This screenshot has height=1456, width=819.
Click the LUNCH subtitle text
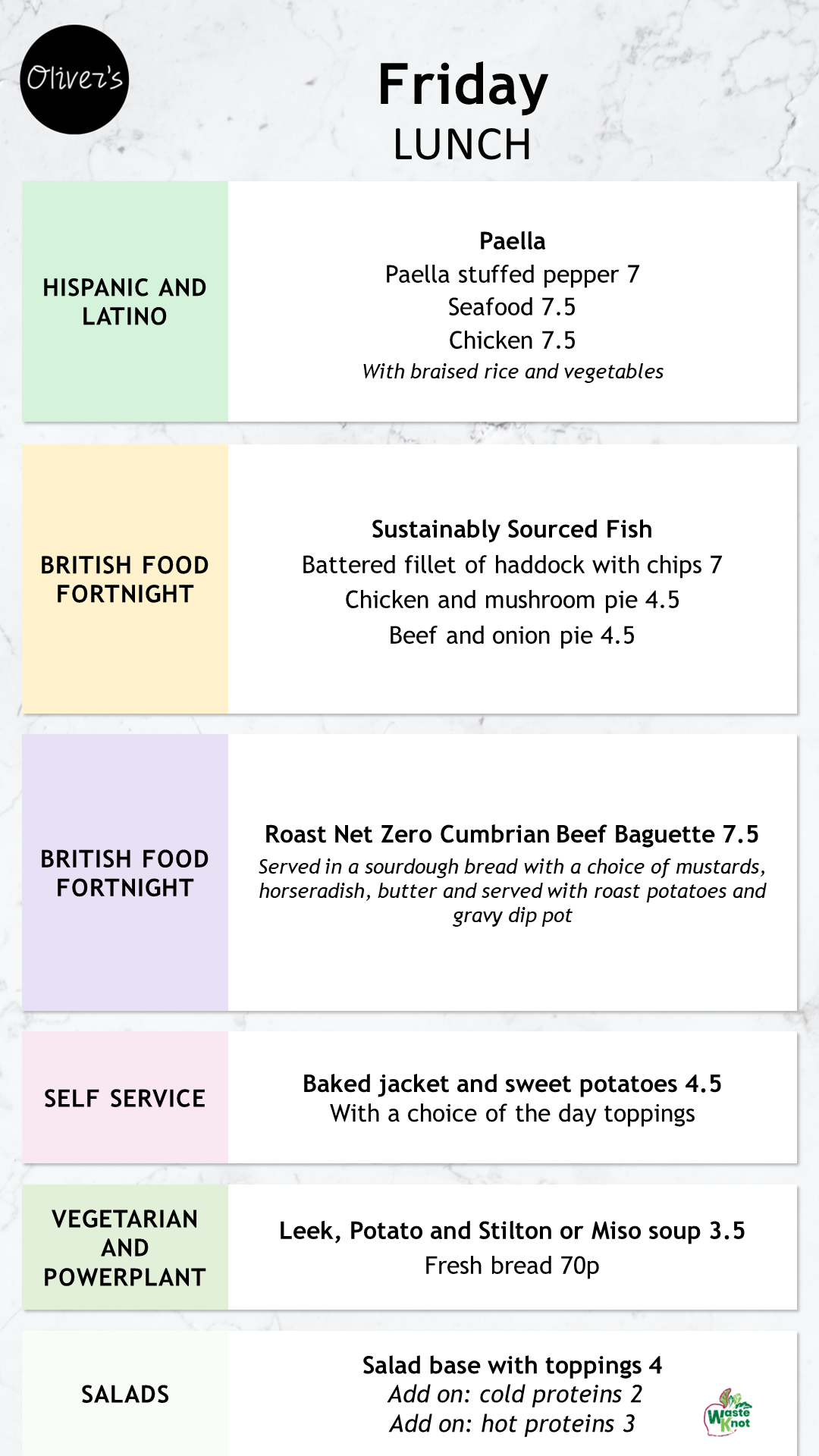click(x=463, y=144)
